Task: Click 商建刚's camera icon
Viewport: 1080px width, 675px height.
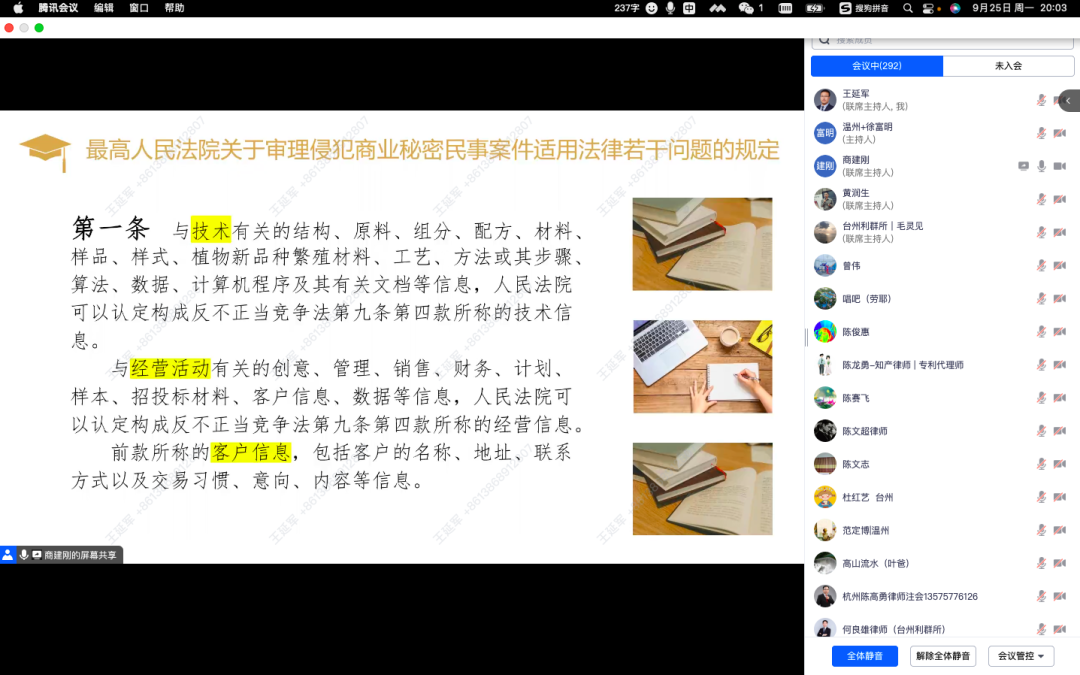Action: [x=1058, y=166]
